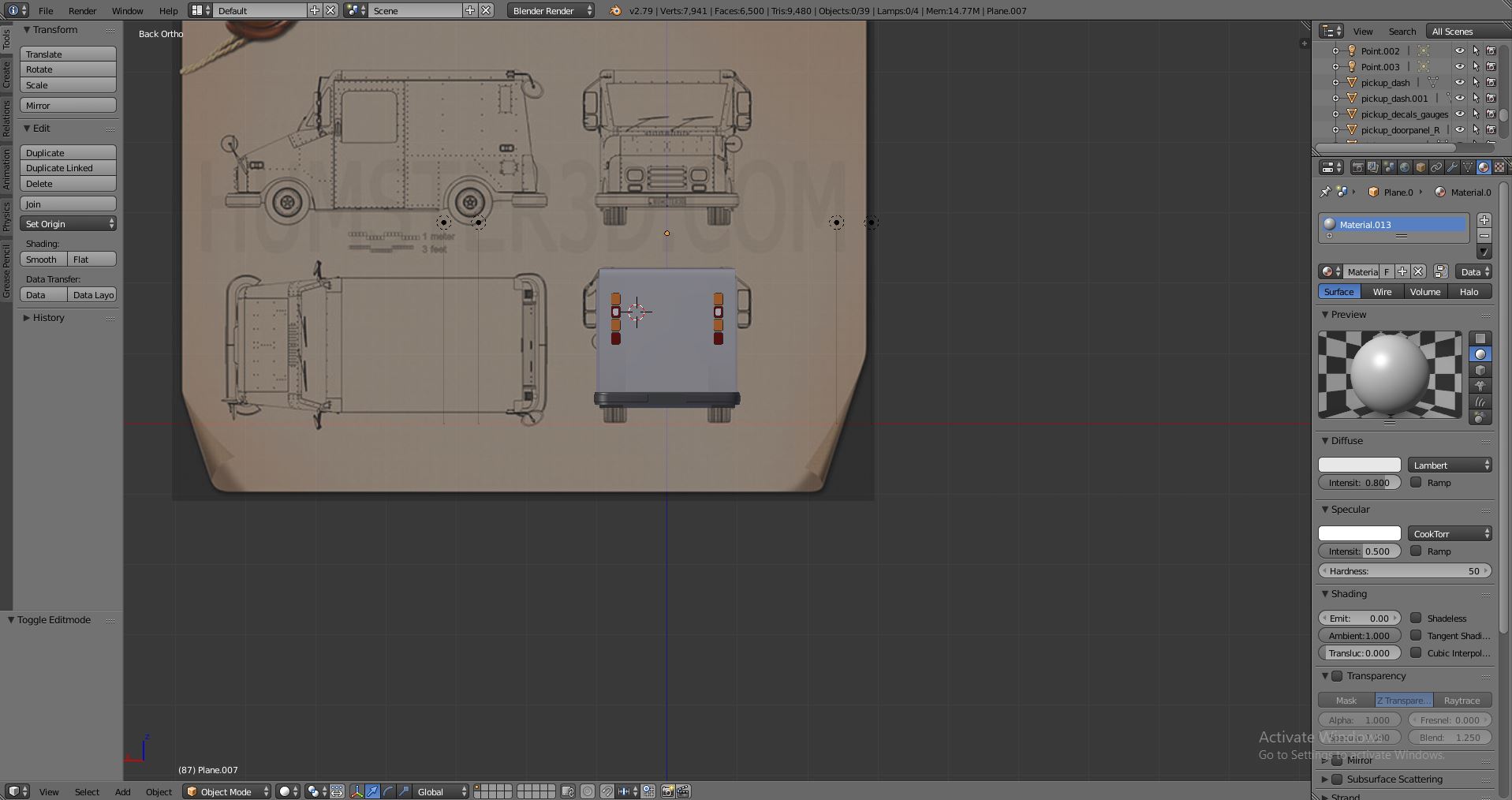
Task: Toggle material node tree icon
Action: click(1440, 271)
